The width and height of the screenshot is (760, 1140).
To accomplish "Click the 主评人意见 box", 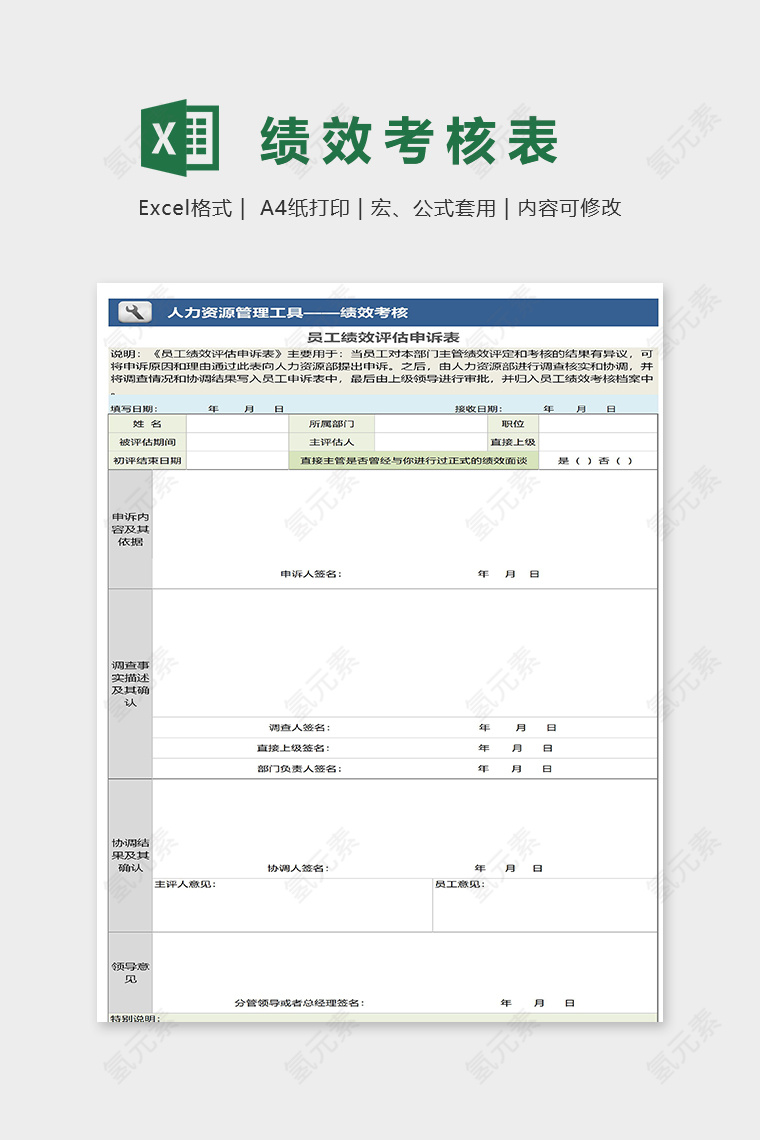I will point(292,904).
